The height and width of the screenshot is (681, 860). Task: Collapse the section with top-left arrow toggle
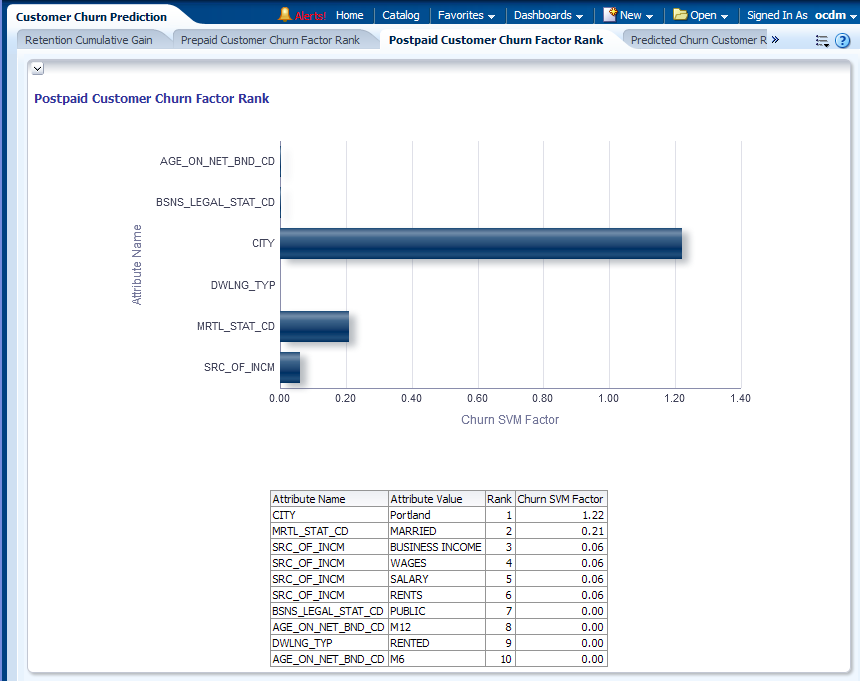tap(38, 68)
